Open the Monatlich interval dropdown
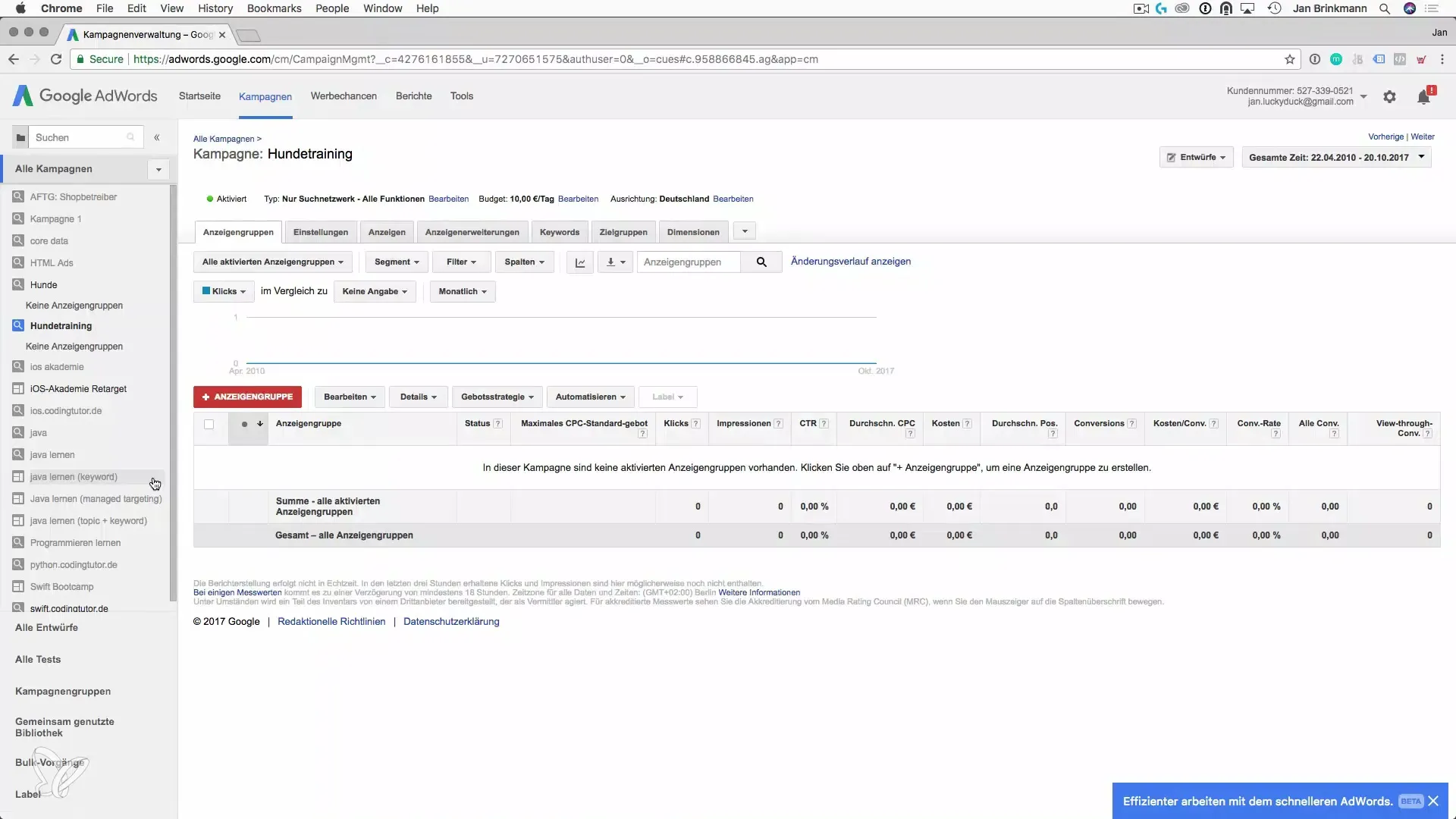 click(462, 291)
